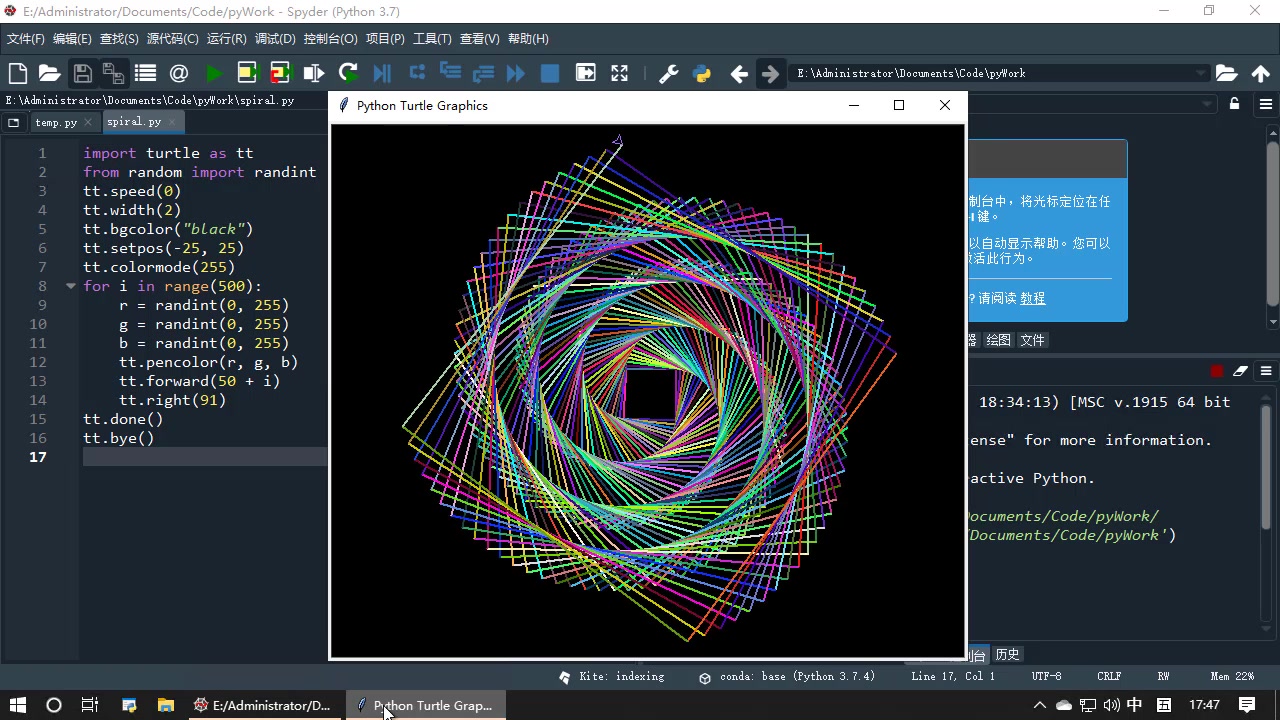The image size is (1280, 720).
Task: Open file via the toolbar folder icon
Action: coord(49,73)
